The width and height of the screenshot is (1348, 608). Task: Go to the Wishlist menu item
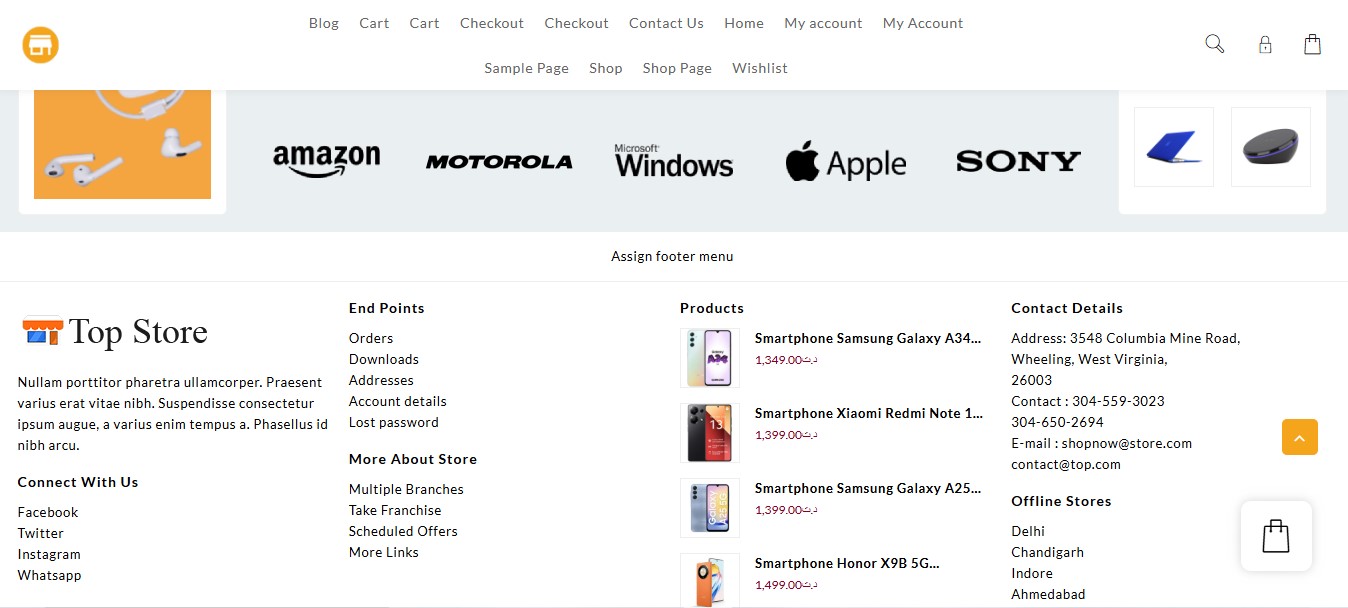759,68
